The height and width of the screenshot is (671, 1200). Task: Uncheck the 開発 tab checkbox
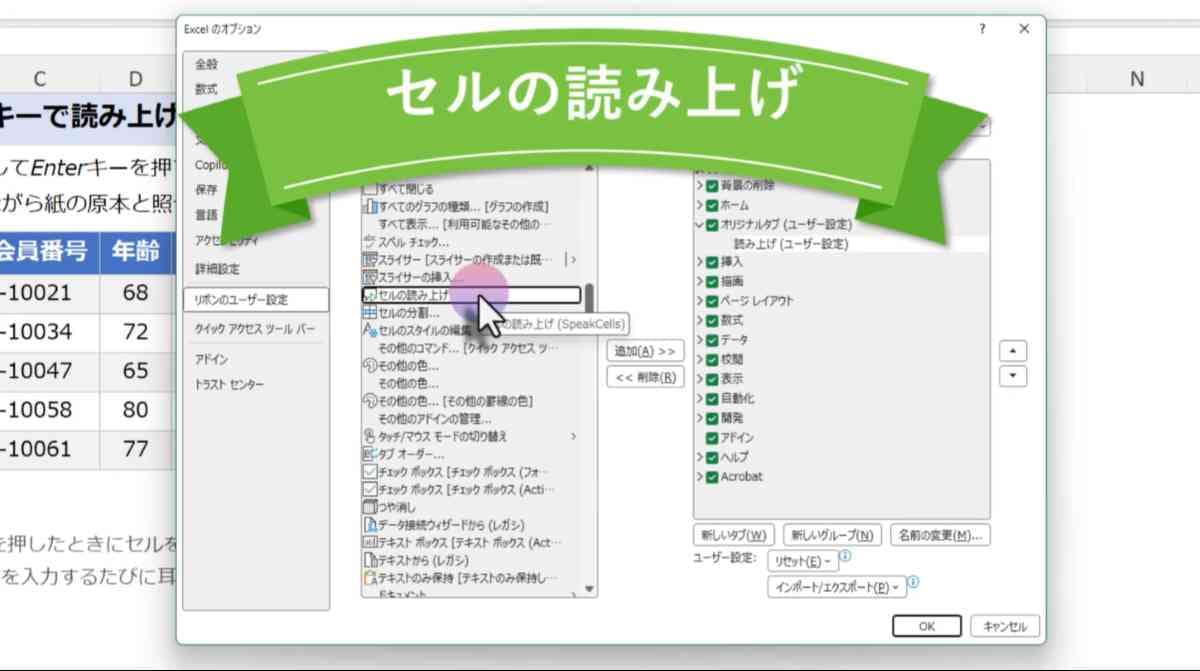click(712, 418)
